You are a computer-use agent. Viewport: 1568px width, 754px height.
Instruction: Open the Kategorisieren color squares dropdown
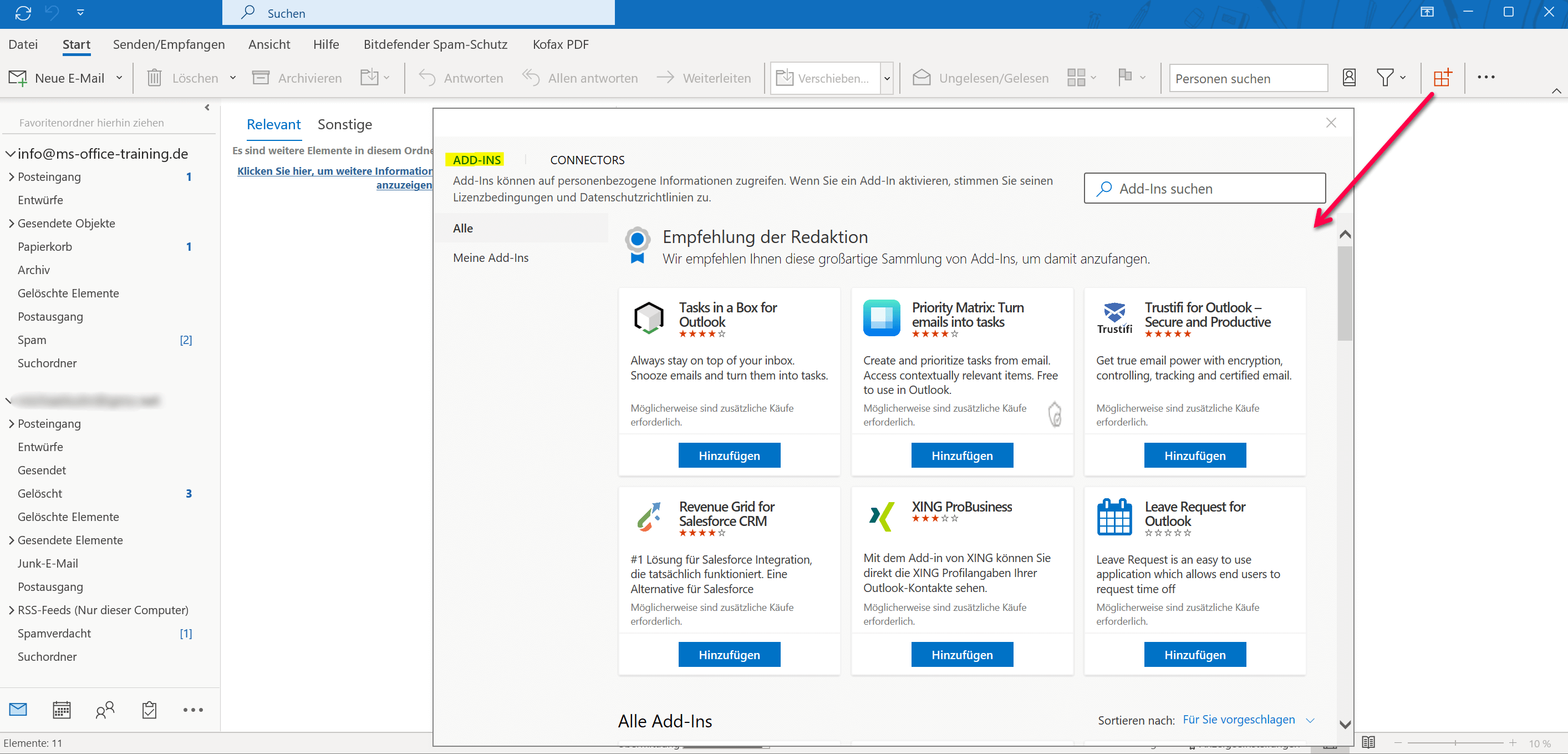pos(1082,78)
